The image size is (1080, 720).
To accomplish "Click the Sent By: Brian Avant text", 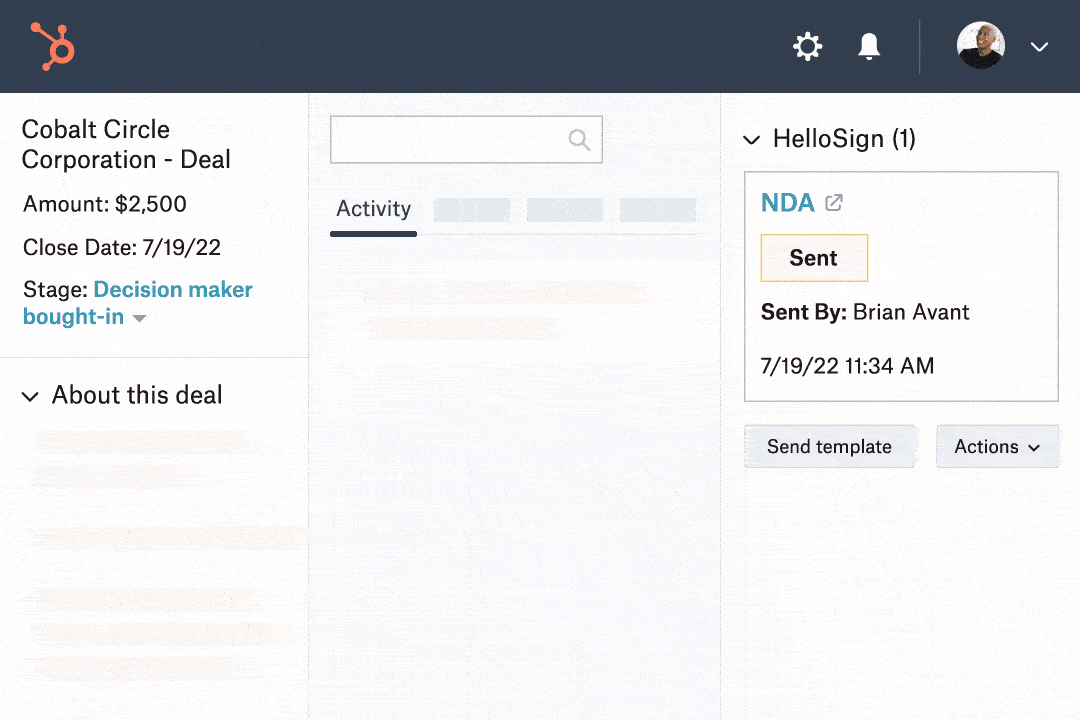I will click(865, 312).
